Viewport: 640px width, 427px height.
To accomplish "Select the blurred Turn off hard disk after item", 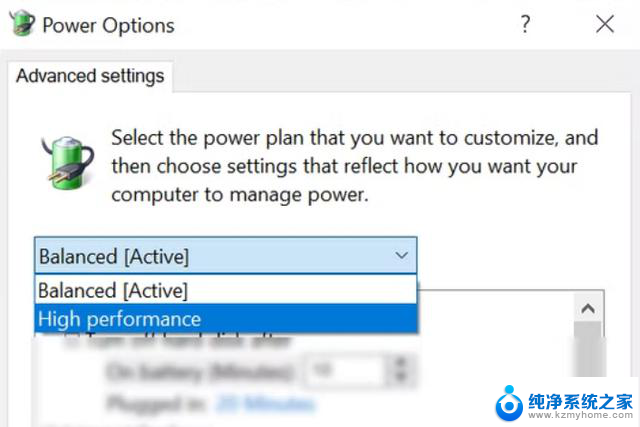I will coord(188,340).
